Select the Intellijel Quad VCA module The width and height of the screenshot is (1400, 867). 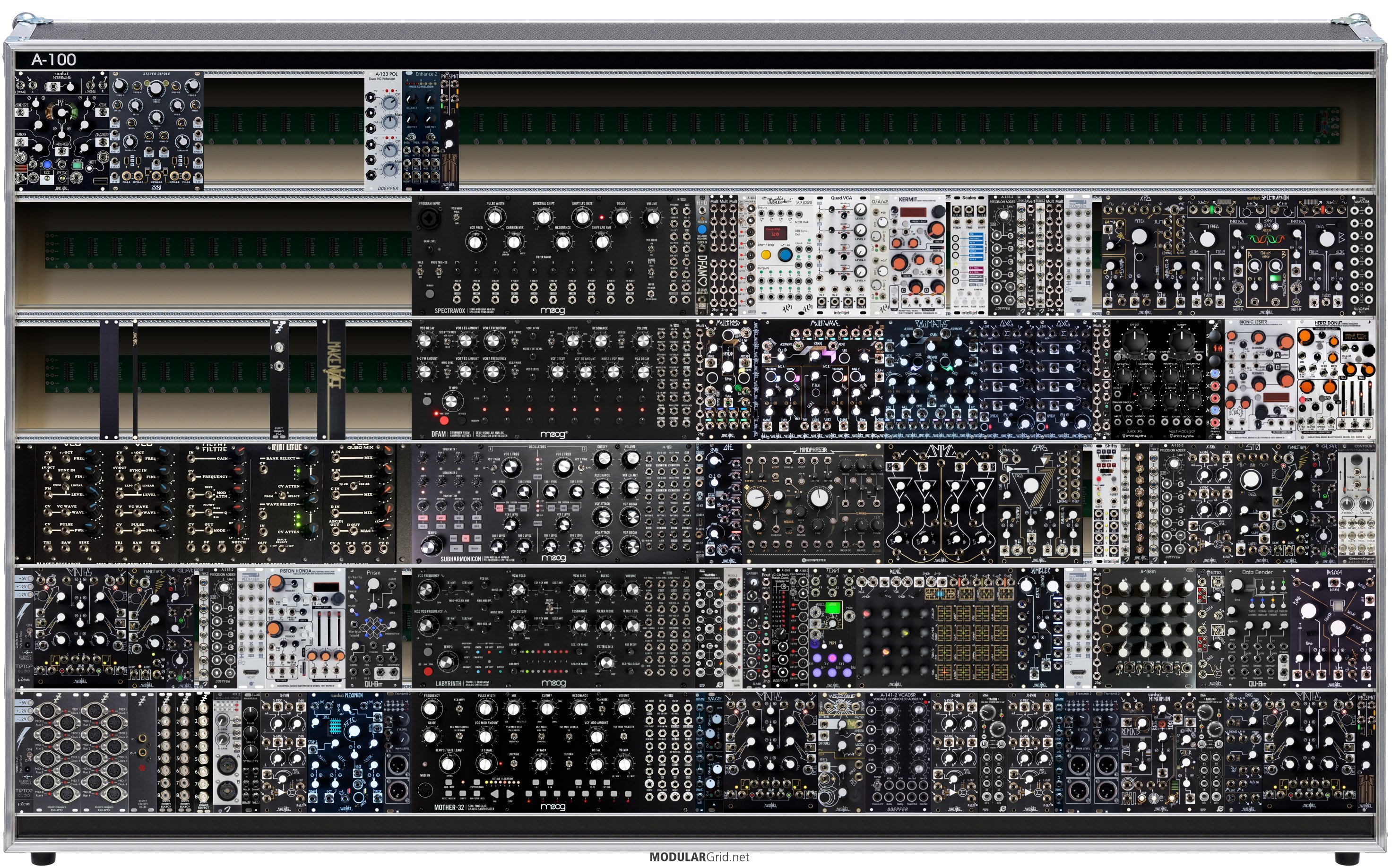pos(841,255)
